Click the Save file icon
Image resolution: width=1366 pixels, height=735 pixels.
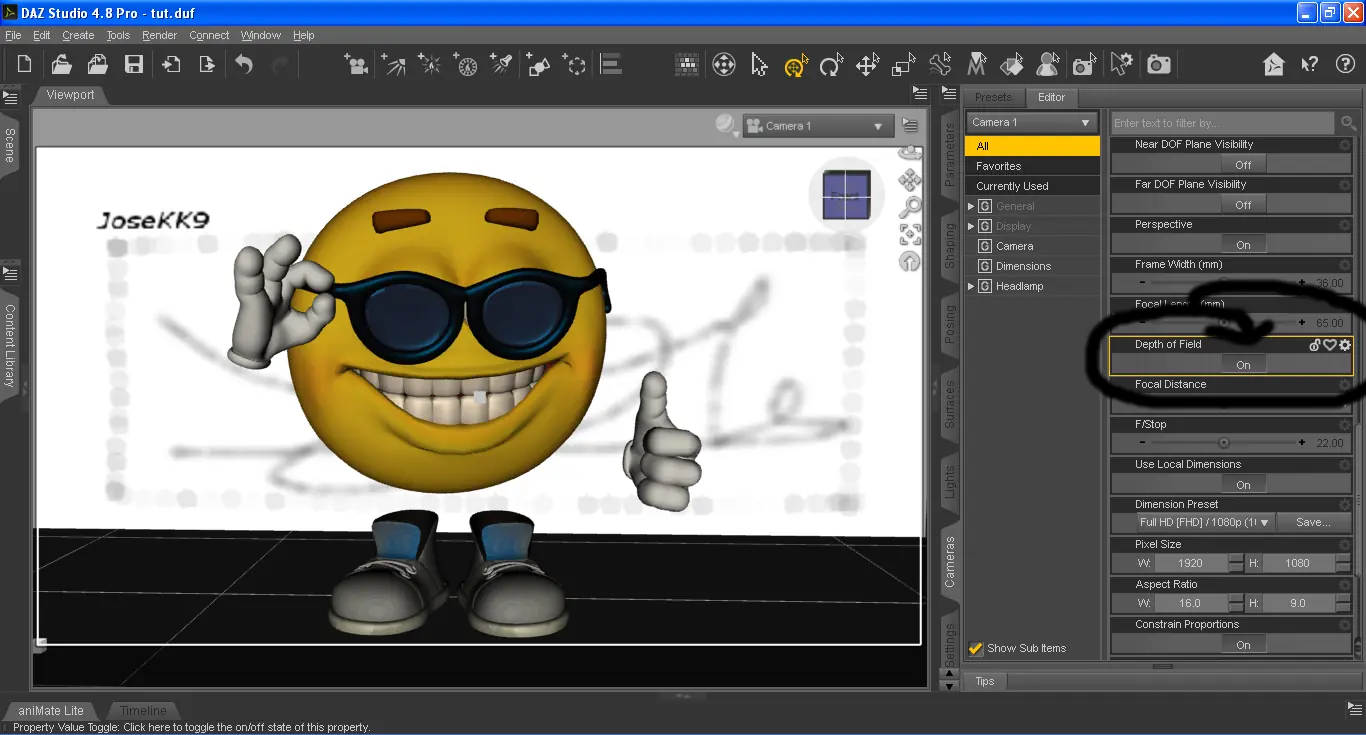click(133, 65)
